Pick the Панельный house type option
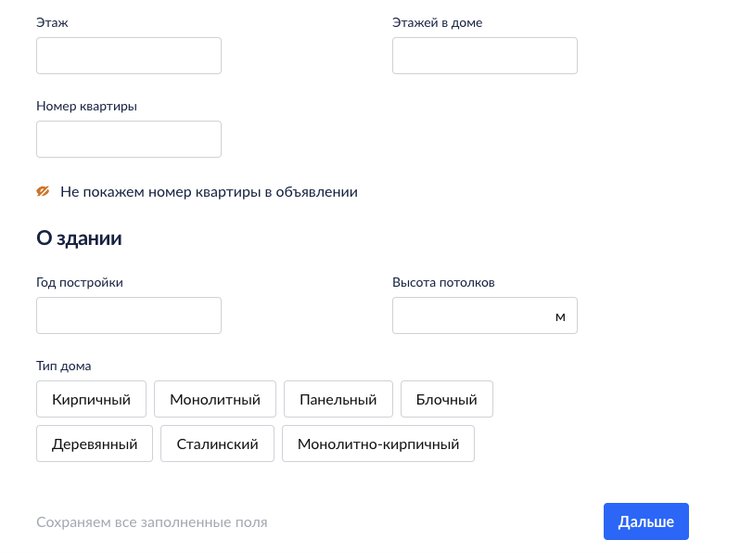 coord(338,399)
